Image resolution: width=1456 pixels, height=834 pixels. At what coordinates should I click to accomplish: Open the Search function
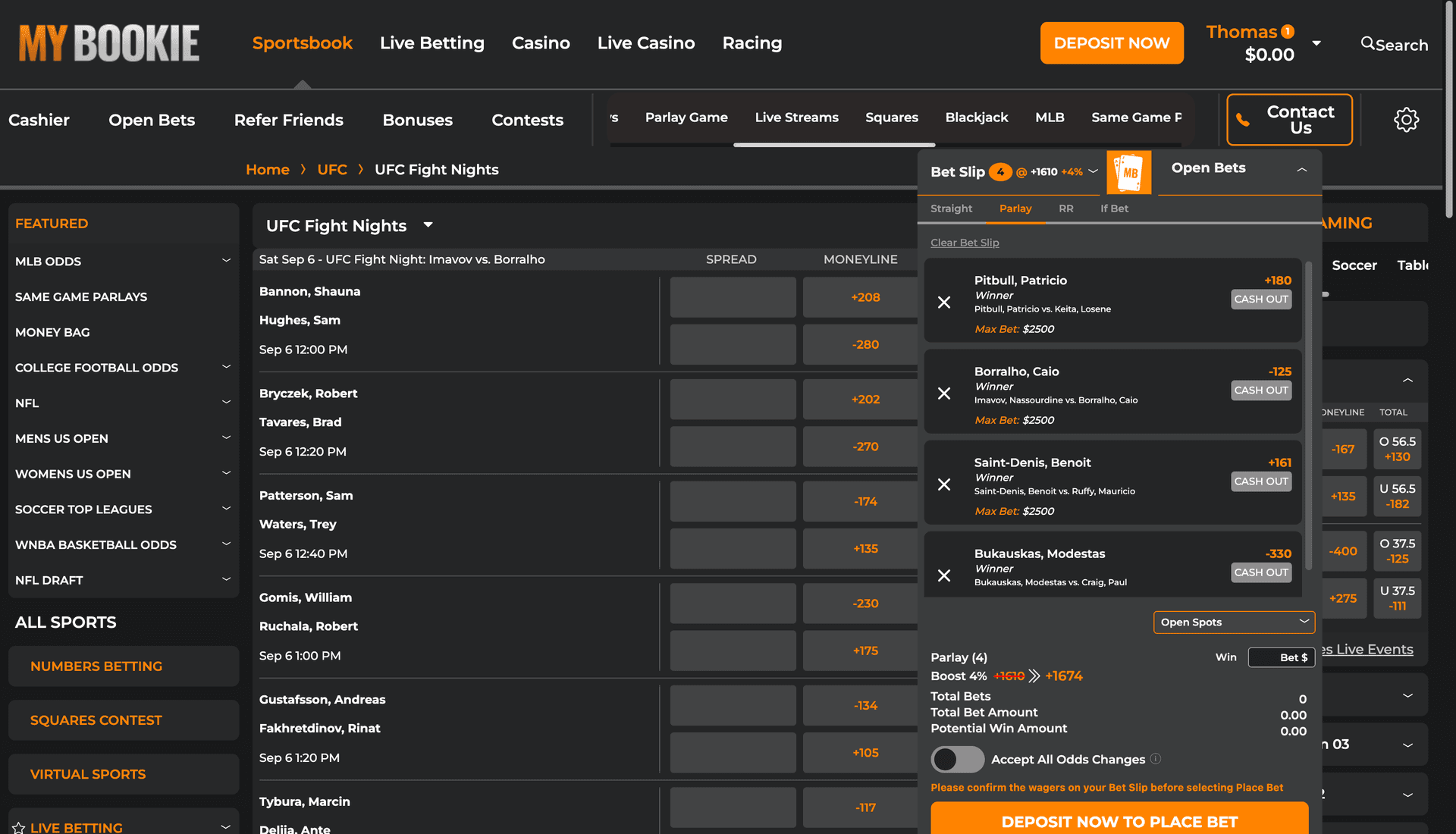pos(1394,45)
